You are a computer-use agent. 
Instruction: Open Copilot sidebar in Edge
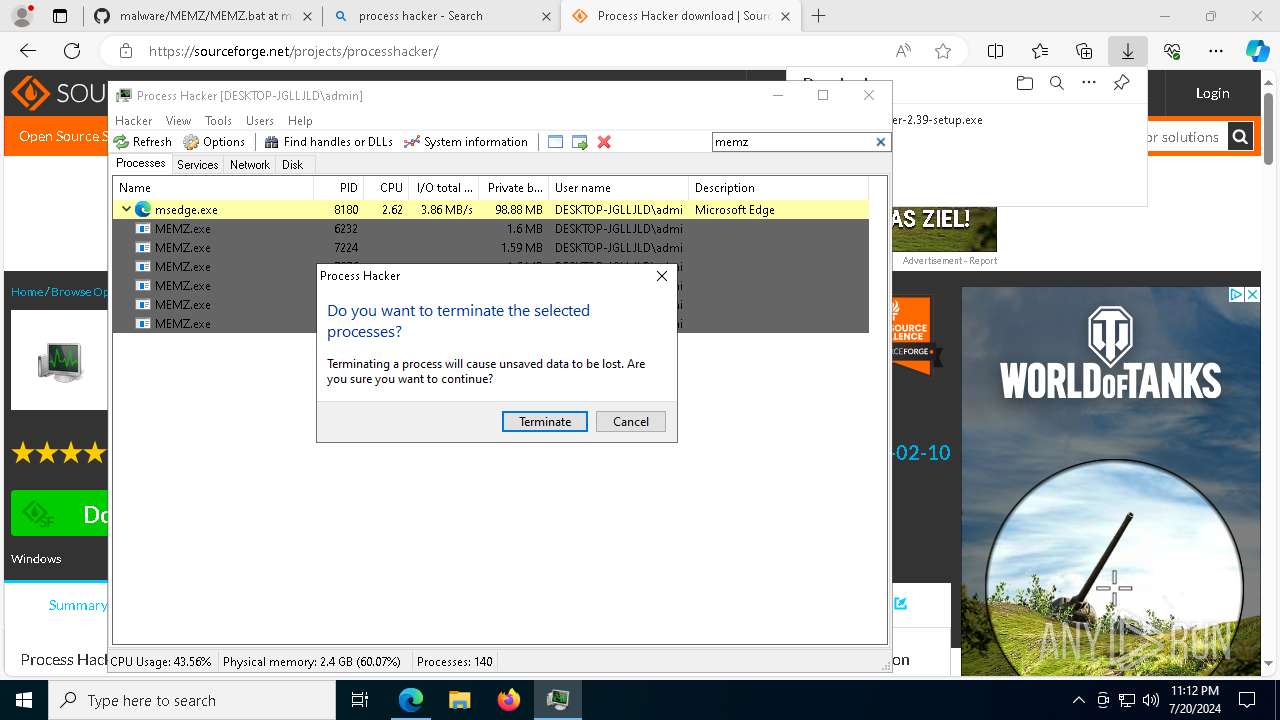(x=1257, y=51)
